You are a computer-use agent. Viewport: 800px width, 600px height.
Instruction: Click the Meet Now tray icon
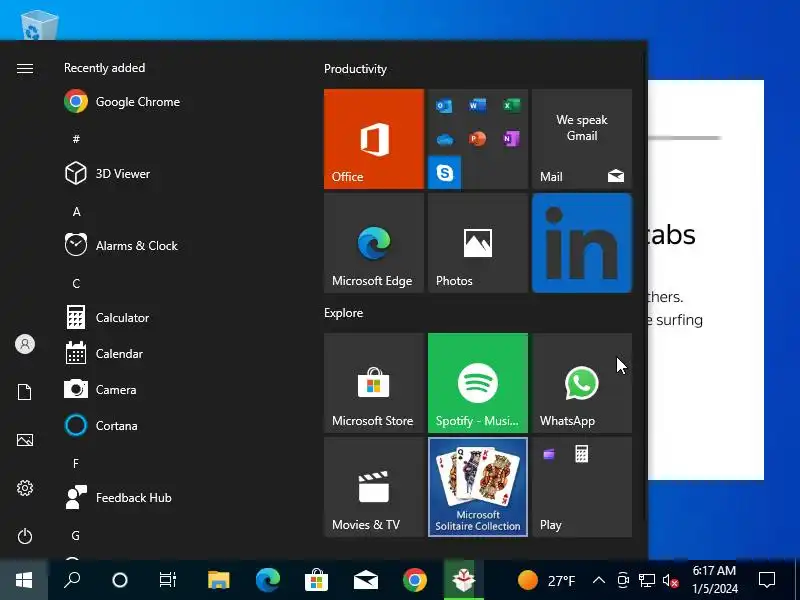pos(623,580)
